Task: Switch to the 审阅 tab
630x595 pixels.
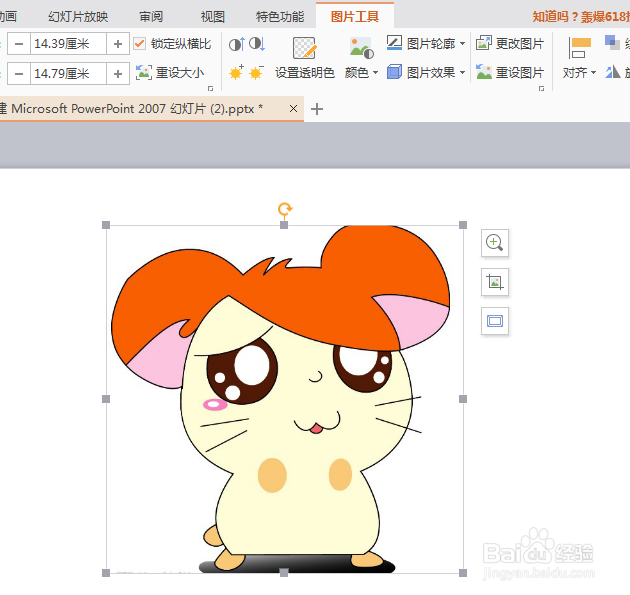Action: pos(151,17)
